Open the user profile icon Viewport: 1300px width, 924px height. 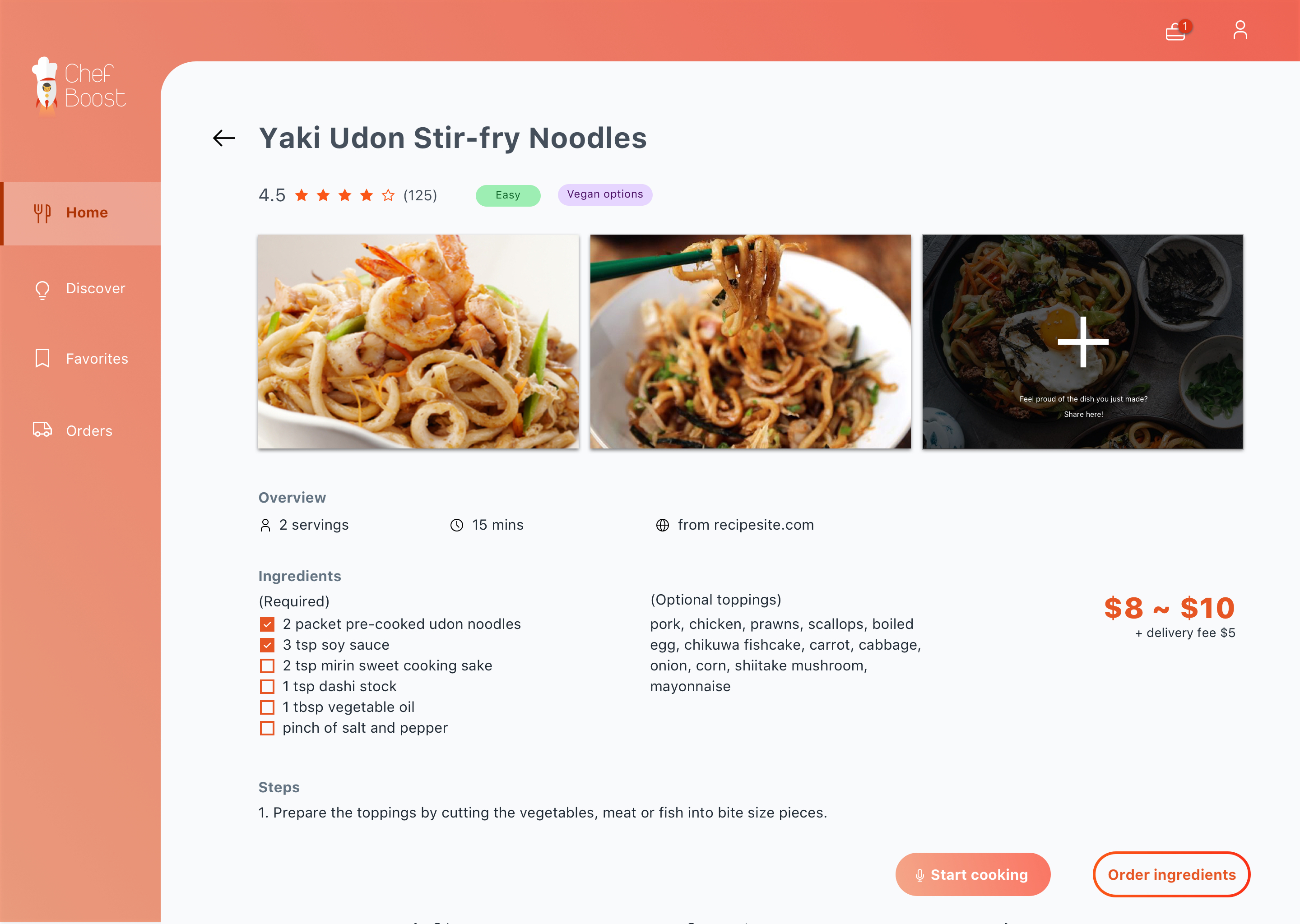tap(1240, 30)
